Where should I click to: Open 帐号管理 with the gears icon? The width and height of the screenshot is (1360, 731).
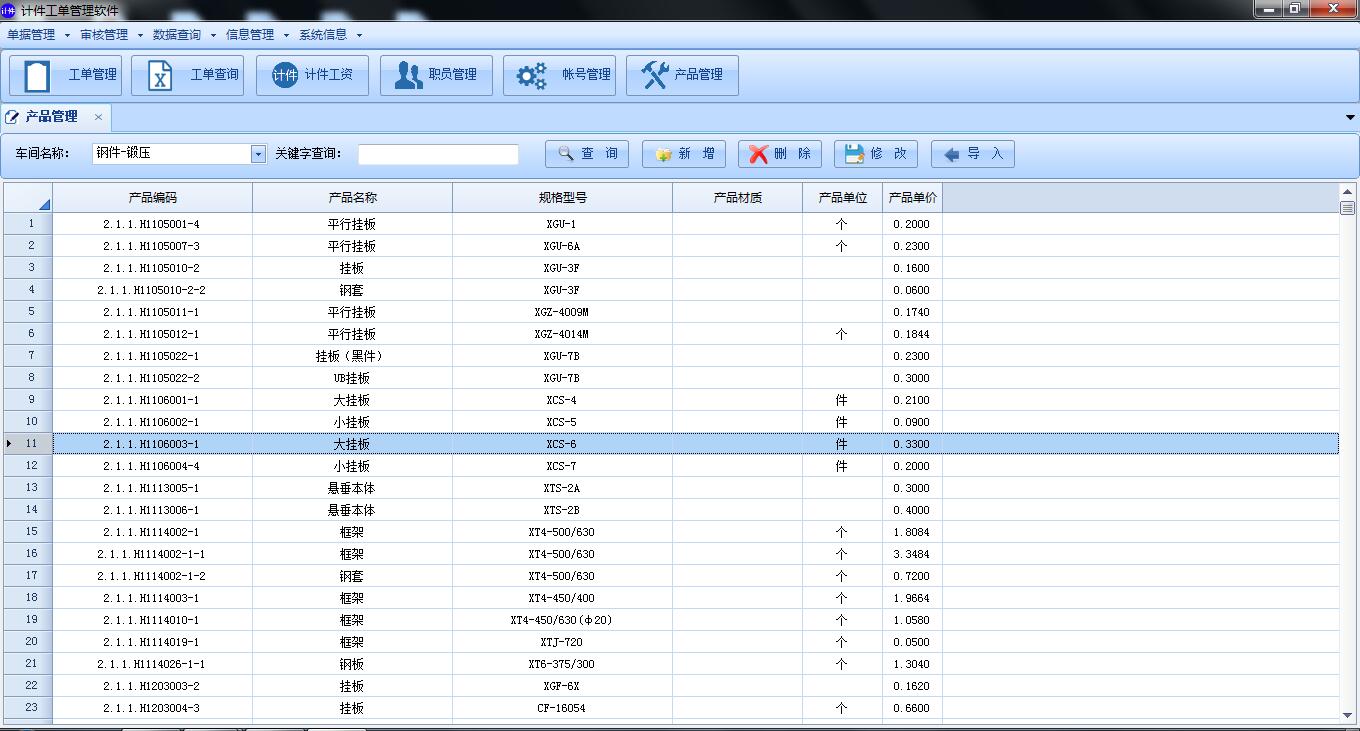[559, 75]
